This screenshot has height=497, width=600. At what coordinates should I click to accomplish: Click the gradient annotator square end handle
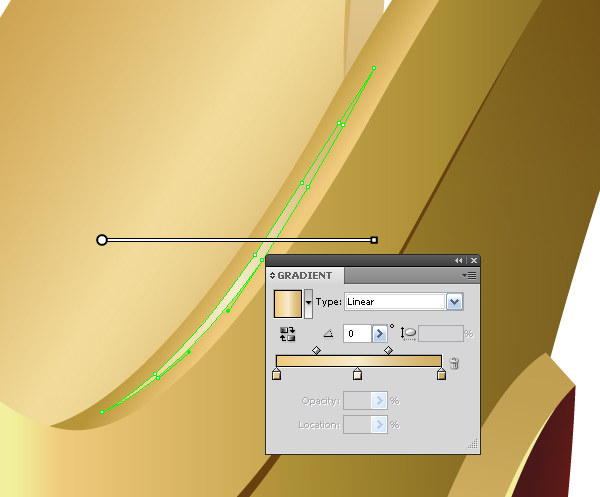point(374,240)
